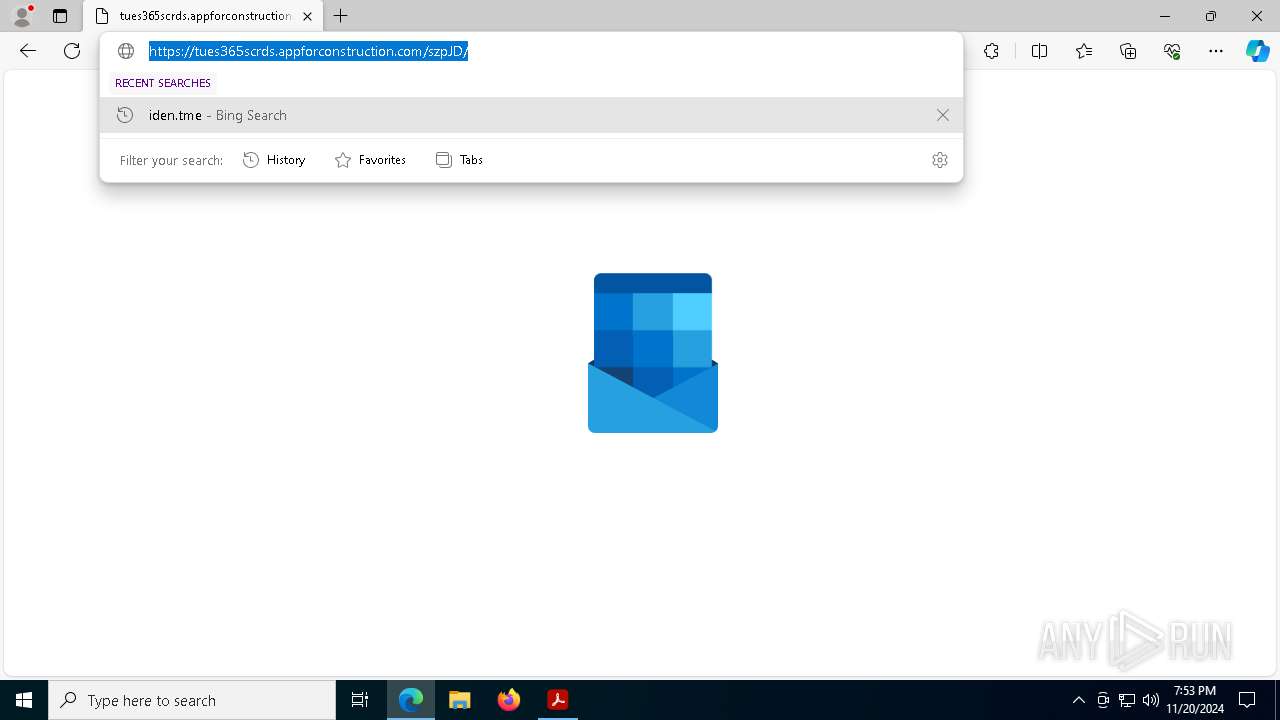Toggle split screen view
This screenshot has height=720, width=1280.
click(1039, 51)
